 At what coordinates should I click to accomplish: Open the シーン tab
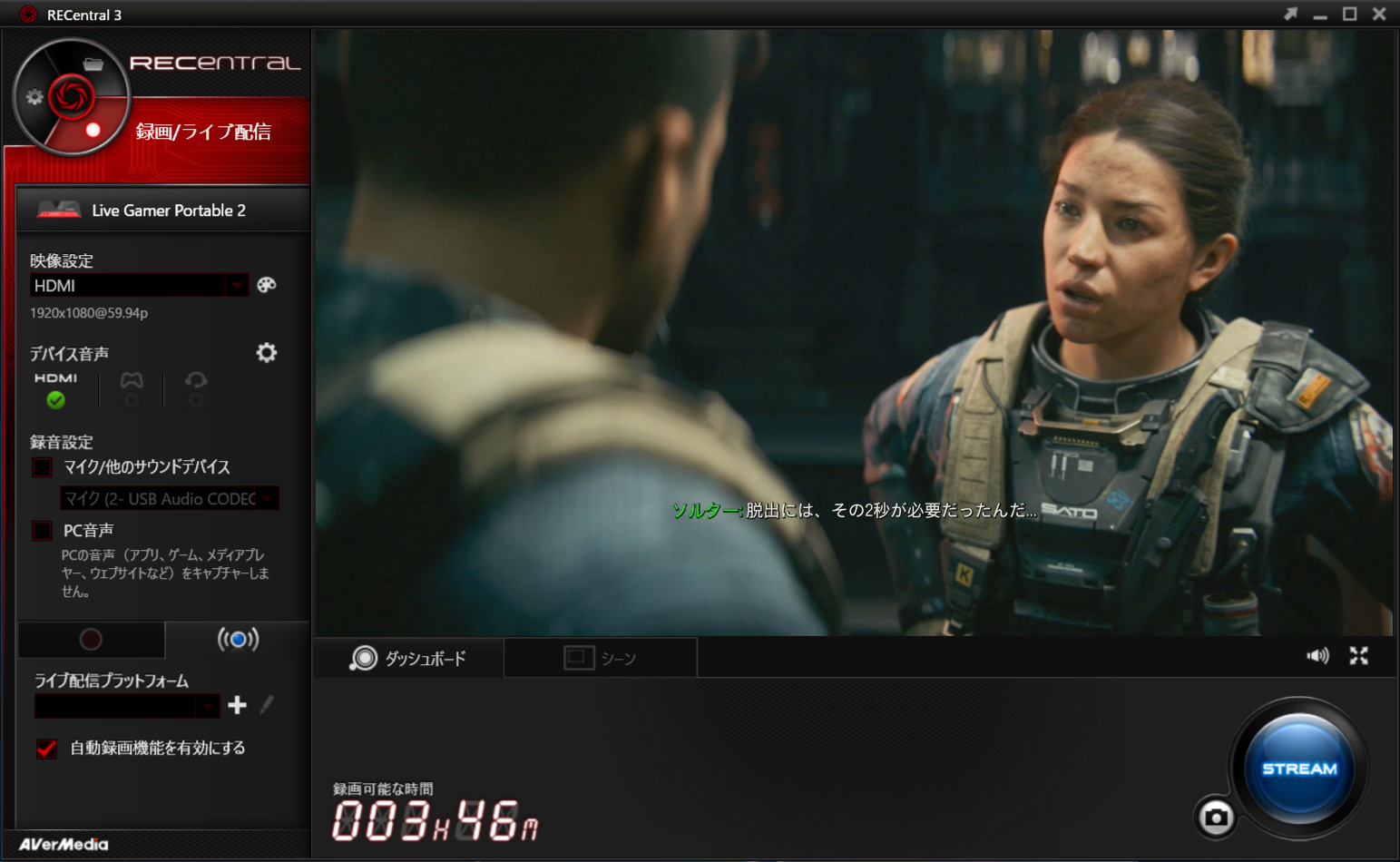click(x=600, y=658)
